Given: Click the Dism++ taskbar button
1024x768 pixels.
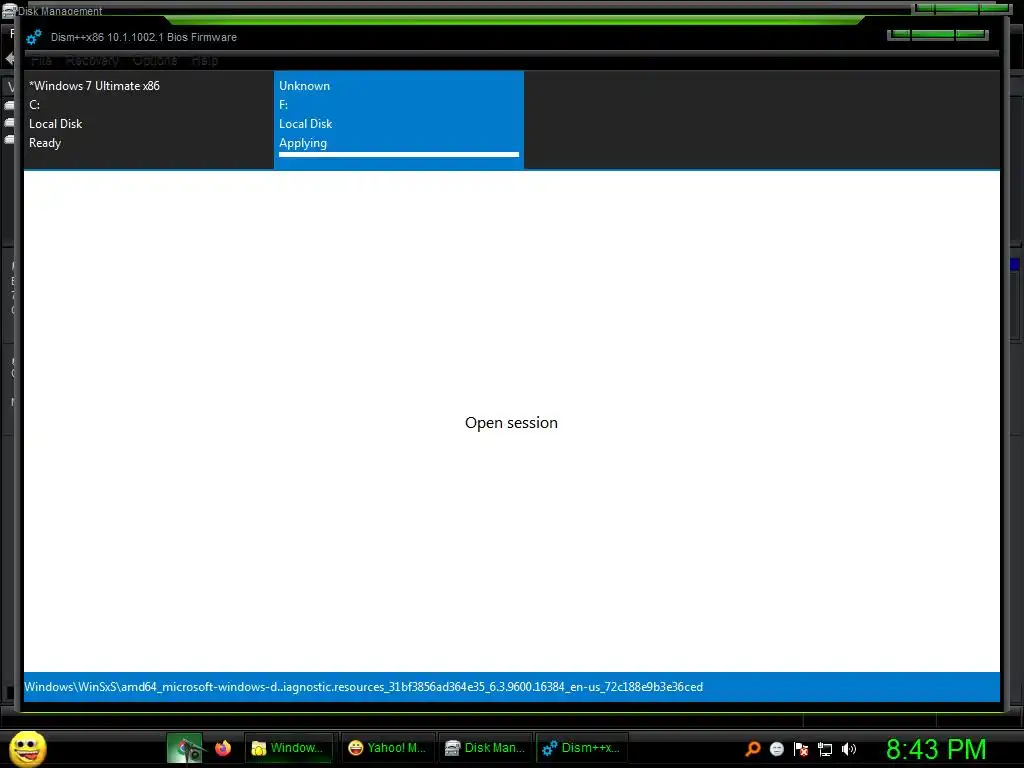Looking at the screenshot, I should point(581,748).
